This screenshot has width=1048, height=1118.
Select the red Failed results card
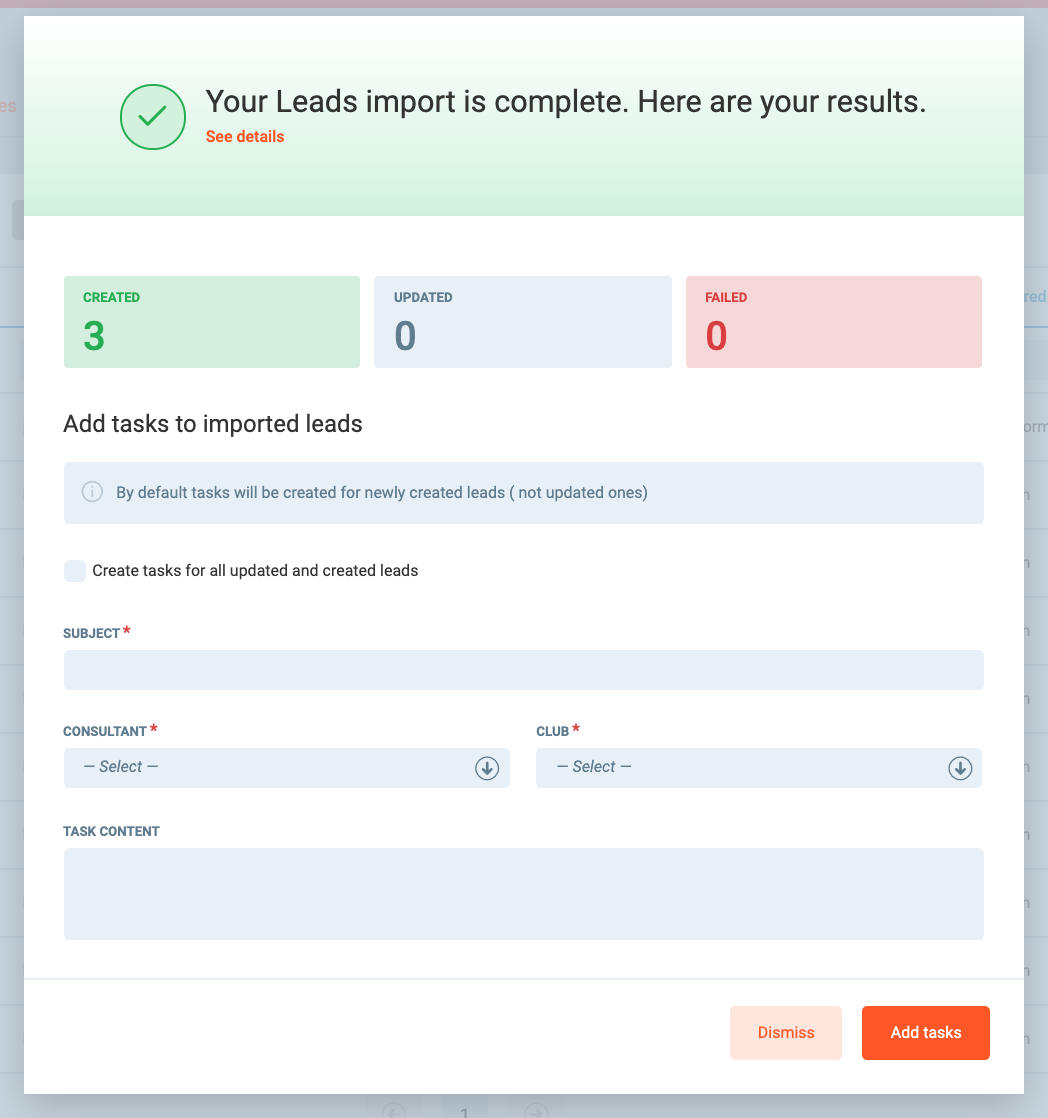(833, 322)
